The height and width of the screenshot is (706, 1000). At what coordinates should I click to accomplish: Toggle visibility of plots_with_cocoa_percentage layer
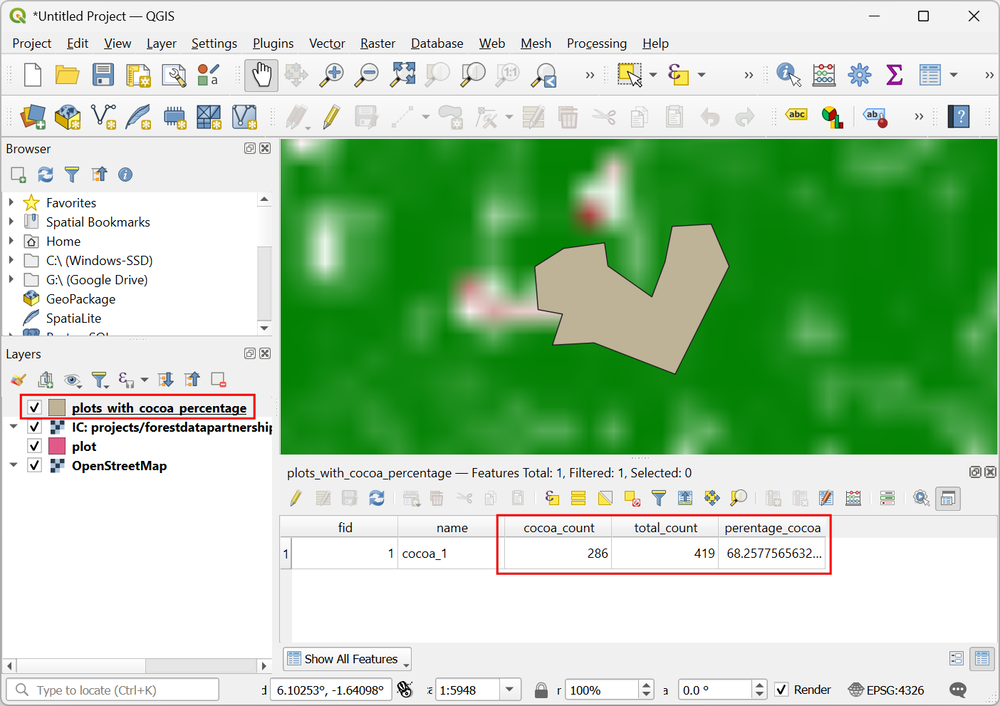click(x=34, y=408)
